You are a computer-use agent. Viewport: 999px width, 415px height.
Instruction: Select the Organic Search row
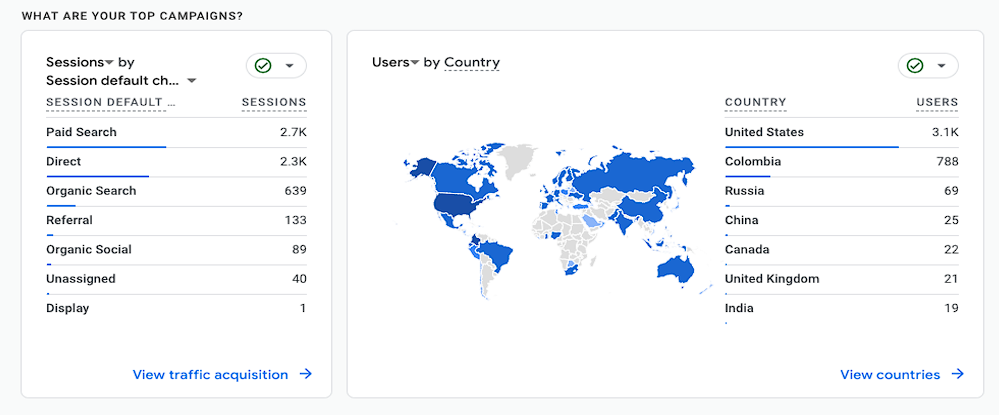coord(176,191)
